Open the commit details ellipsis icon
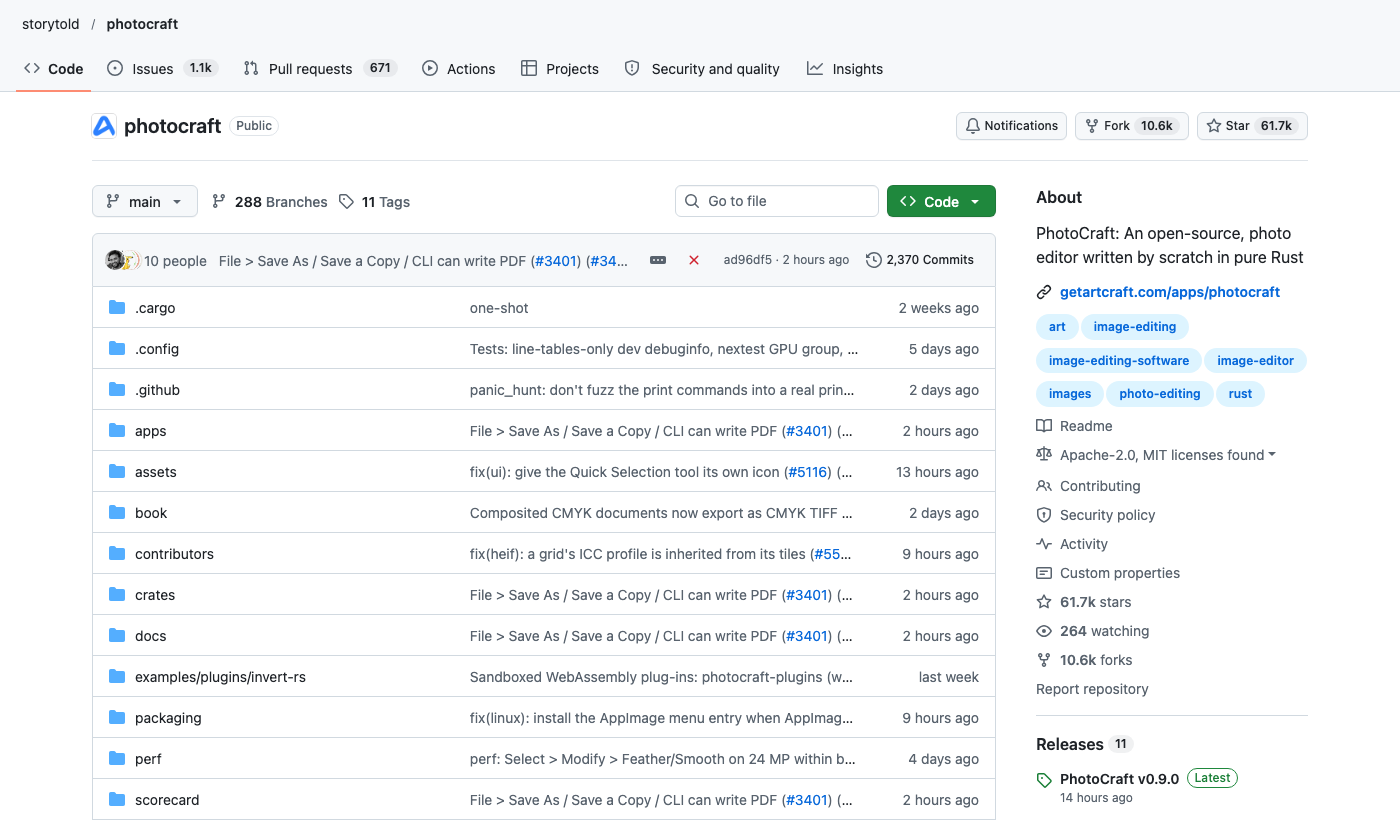This screenshot has height=820, width=1400. (658, 260)
